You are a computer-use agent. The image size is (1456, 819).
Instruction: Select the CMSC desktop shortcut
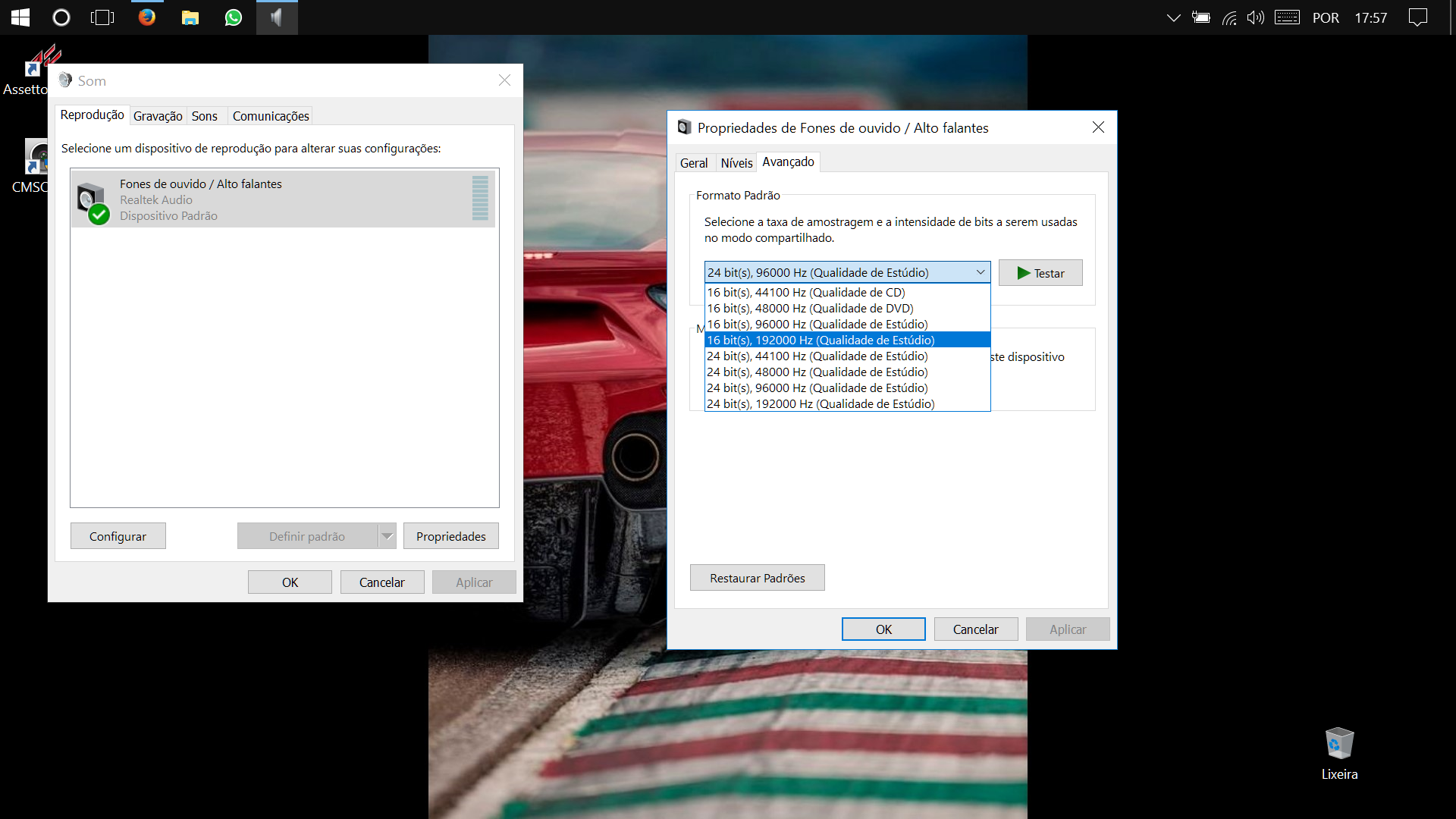tap(30, 167)
